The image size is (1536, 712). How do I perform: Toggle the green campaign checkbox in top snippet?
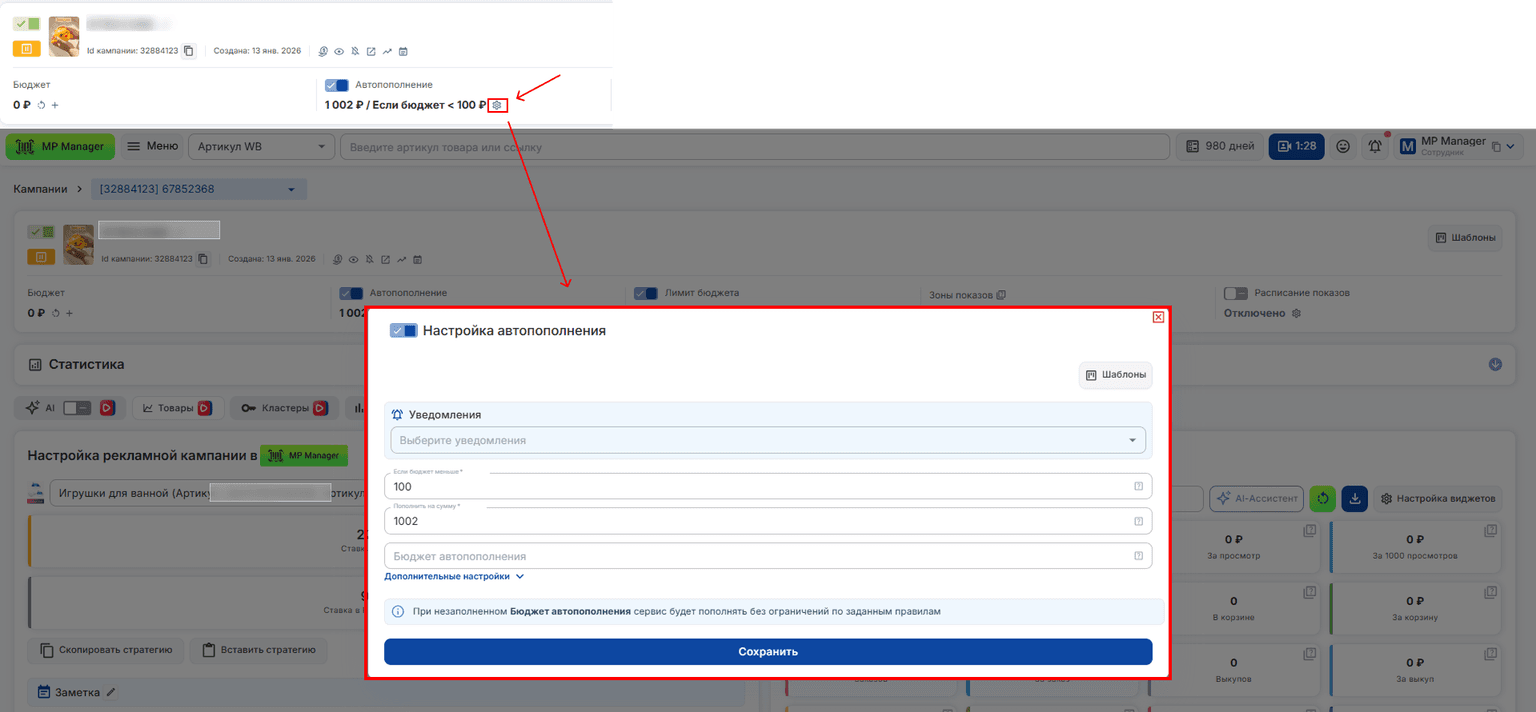27,23
